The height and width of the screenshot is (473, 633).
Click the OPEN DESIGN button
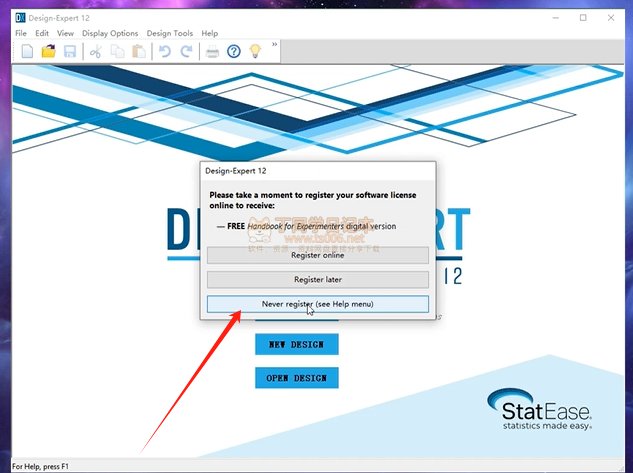tap(297, 378)
